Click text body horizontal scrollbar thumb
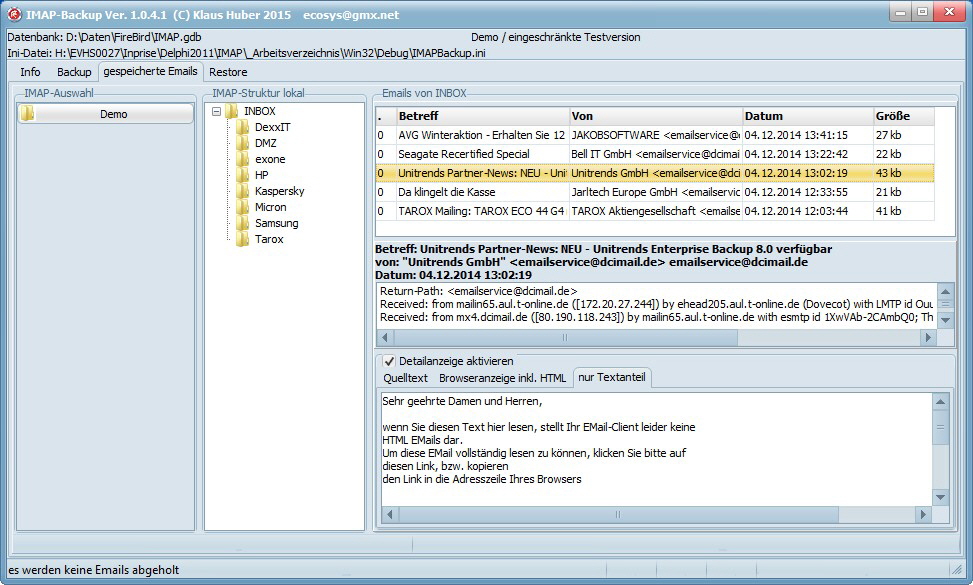 [618, 514]
